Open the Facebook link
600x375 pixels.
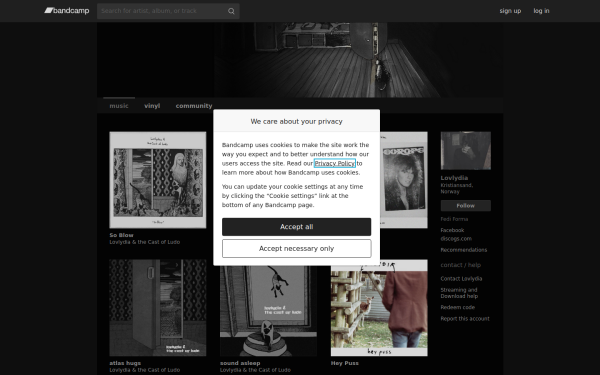coord(452,230)
